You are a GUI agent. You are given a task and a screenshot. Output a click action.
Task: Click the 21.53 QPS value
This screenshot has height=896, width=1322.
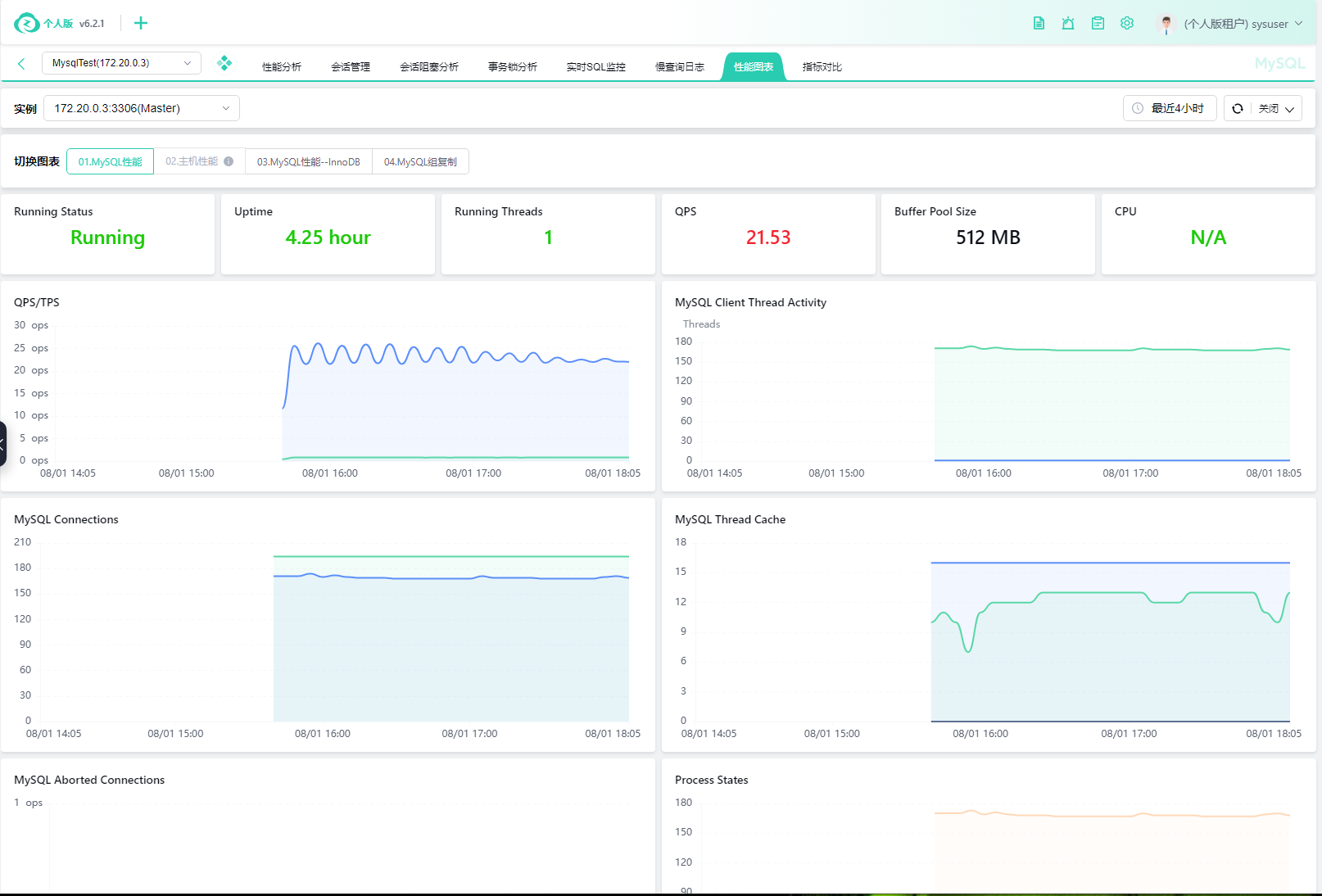pyautogui.click(x=768, y=238)
